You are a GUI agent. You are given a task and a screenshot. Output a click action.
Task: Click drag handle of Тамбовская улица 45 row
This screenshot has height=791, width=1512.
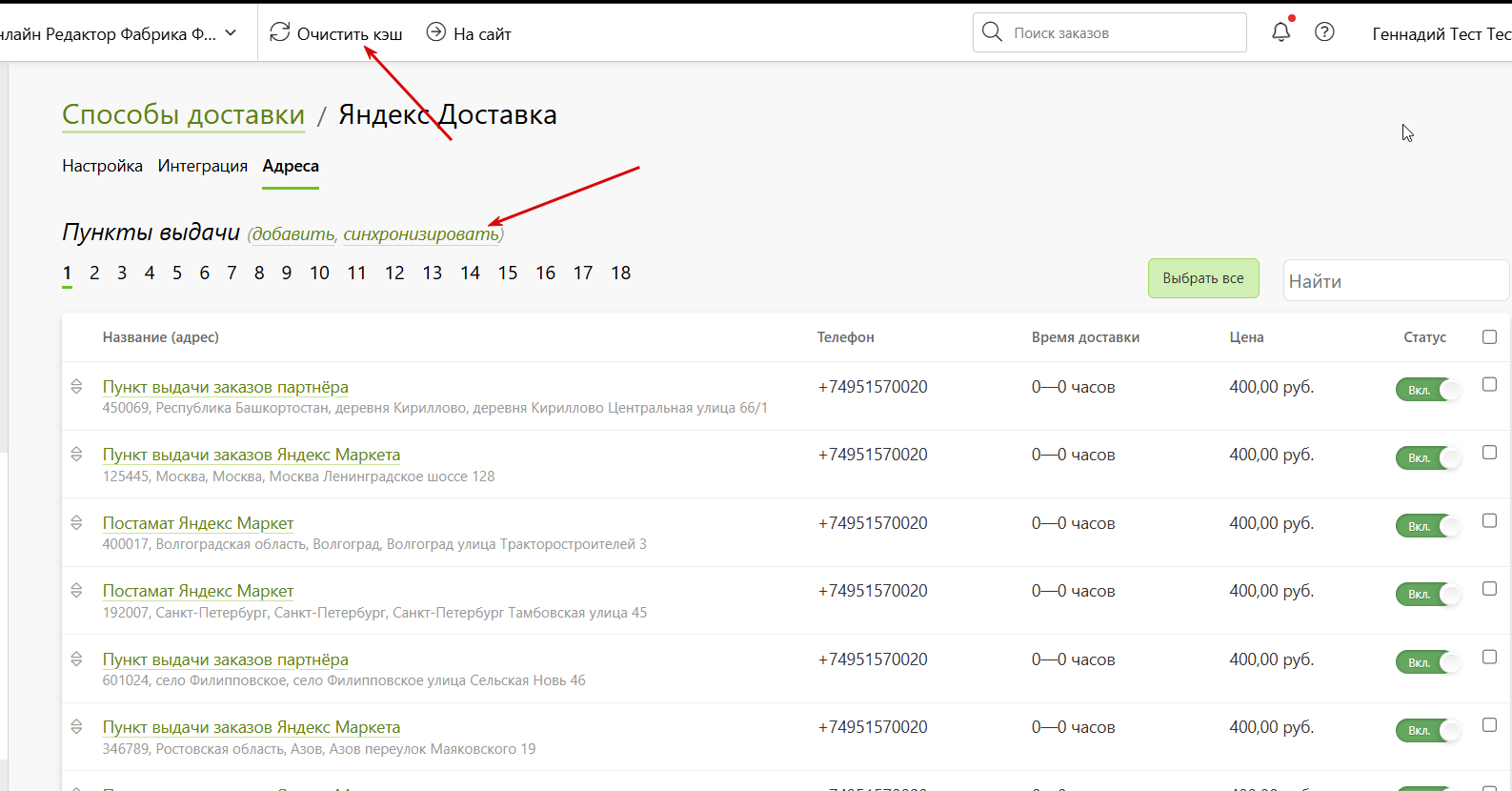76,590
